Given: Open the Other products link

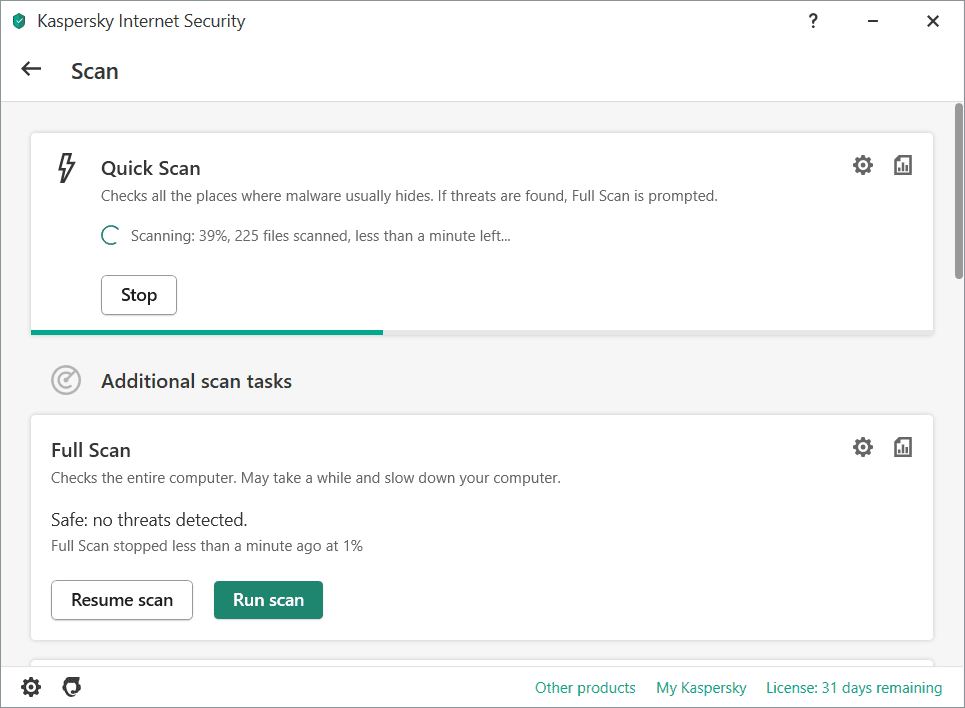Looking at the screenshot, I should [x=585, y=688].
